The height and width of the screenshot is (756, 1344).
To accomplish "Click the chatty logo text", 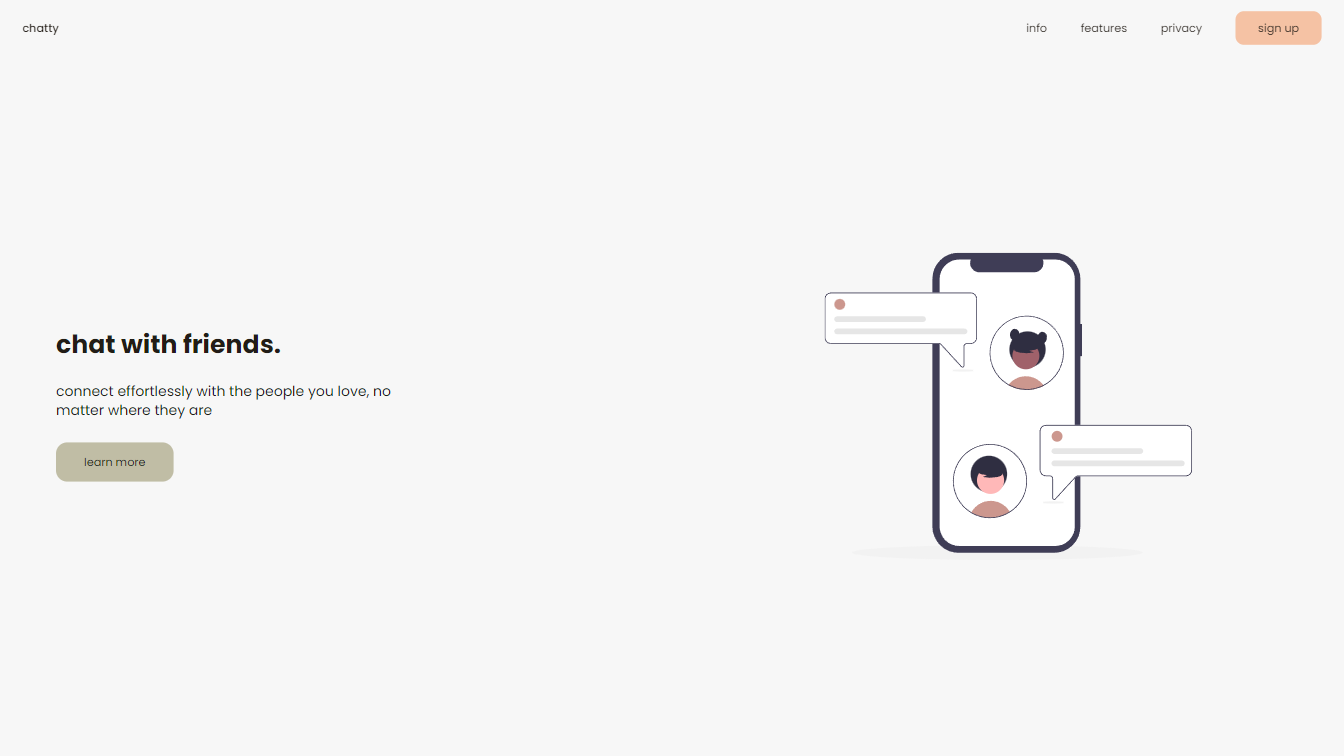I will tap(41, 28).
